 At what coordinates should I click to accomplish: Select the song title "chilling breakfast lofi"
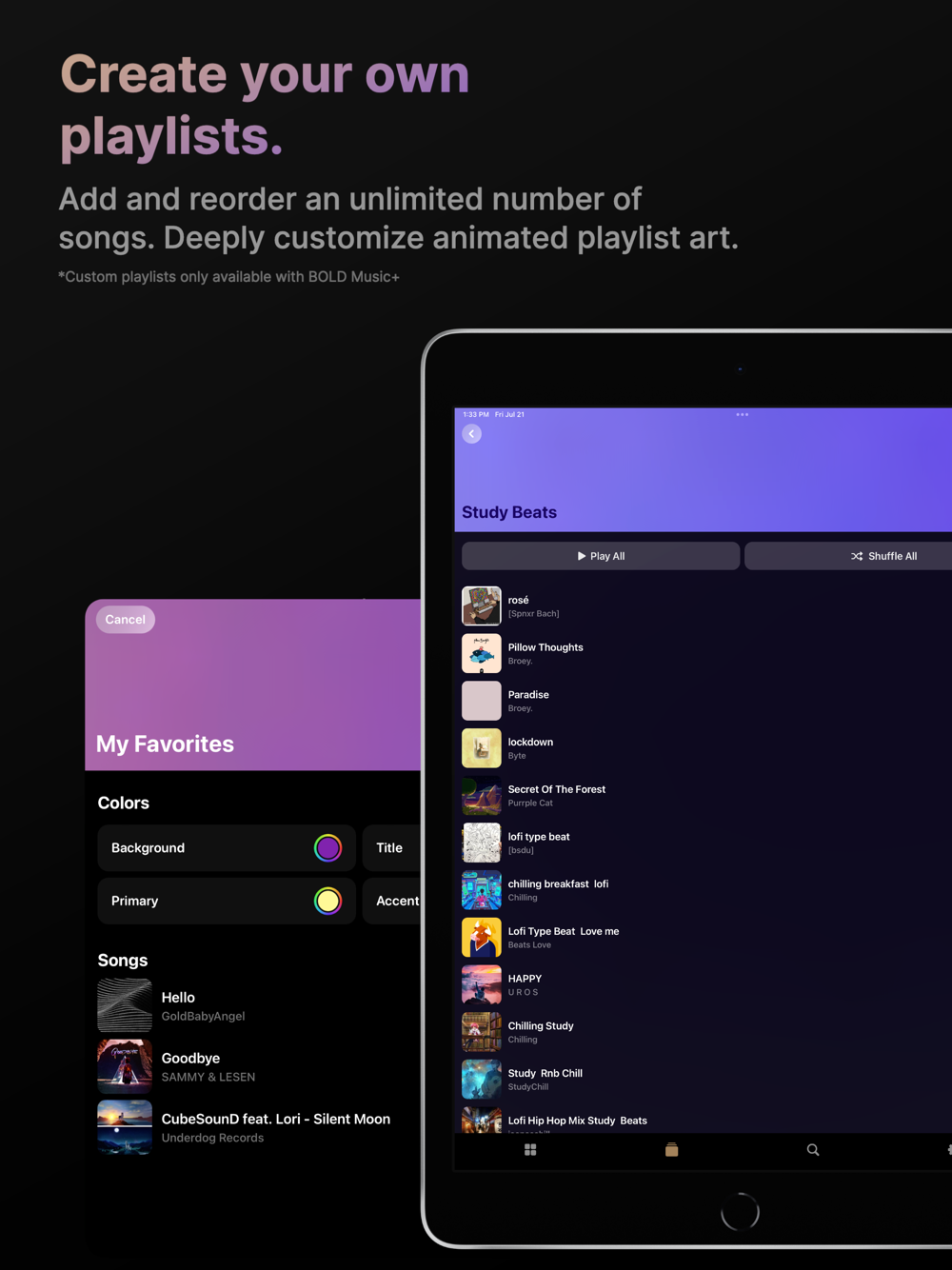(558, 884)
